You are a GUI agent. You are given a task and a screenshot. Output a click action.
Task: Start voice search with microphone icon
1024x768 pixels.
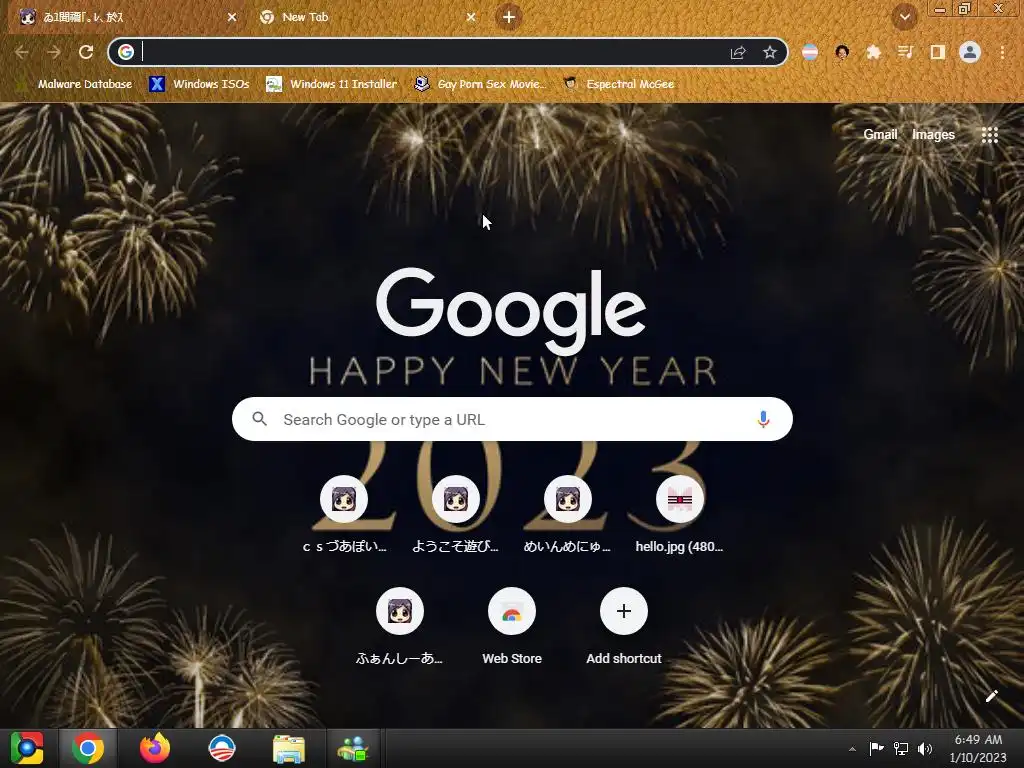point(763,419)
